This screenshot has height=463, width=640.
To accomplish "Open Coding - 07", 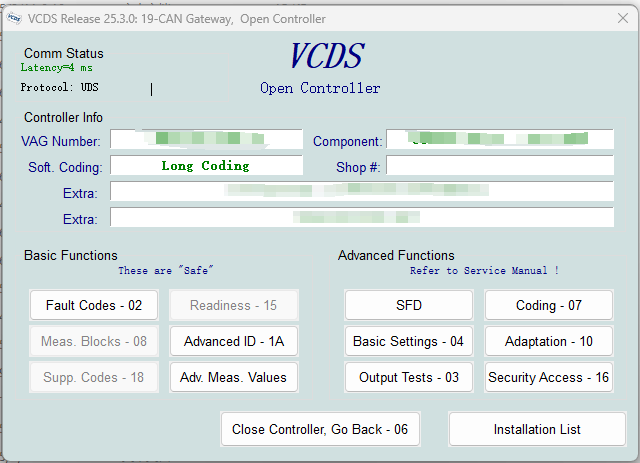I will [548, 305].
